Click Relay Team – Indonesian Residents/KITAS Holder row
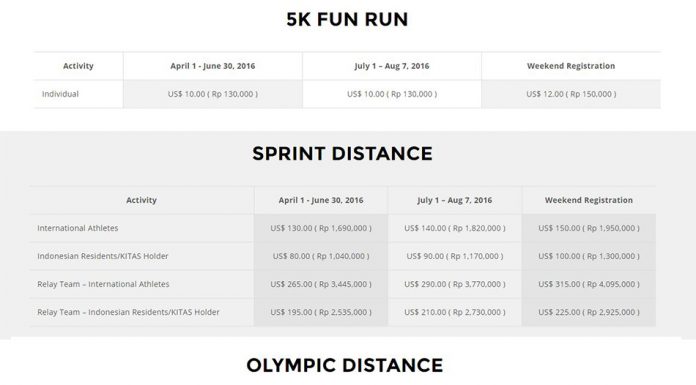 tap(343, 312)
